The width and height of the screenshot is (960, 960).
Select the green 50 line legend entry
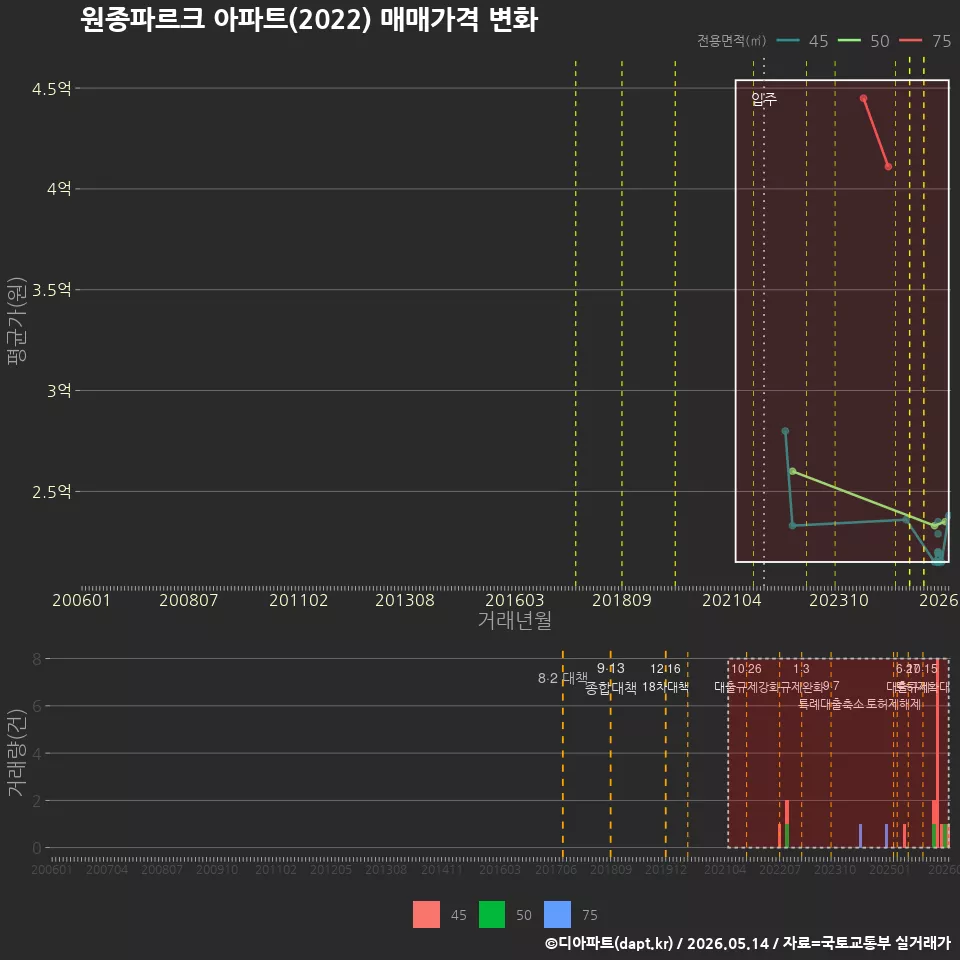[x=863, y=41]
